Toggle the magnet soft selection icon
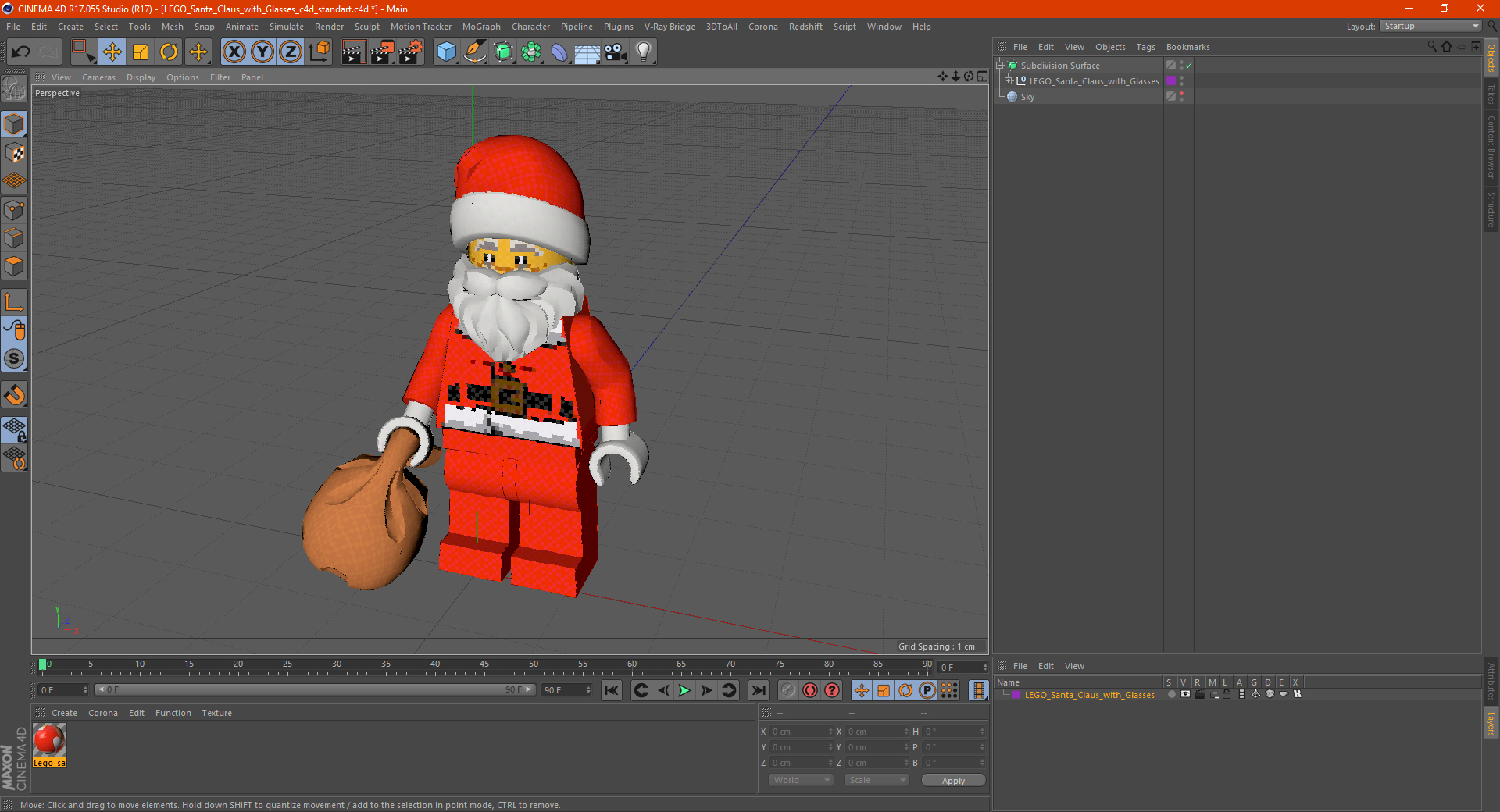1500x812 pixels. [x=14, y=394]
